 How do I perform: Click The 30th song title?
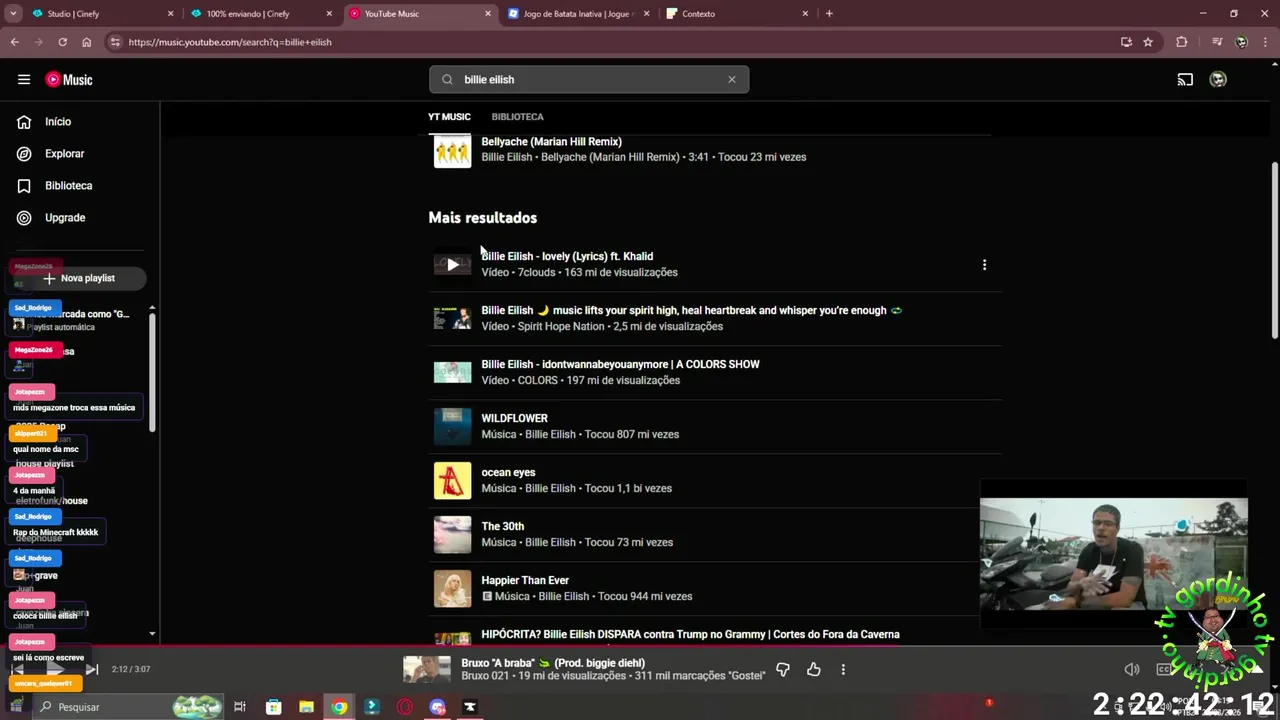[502, 526]
